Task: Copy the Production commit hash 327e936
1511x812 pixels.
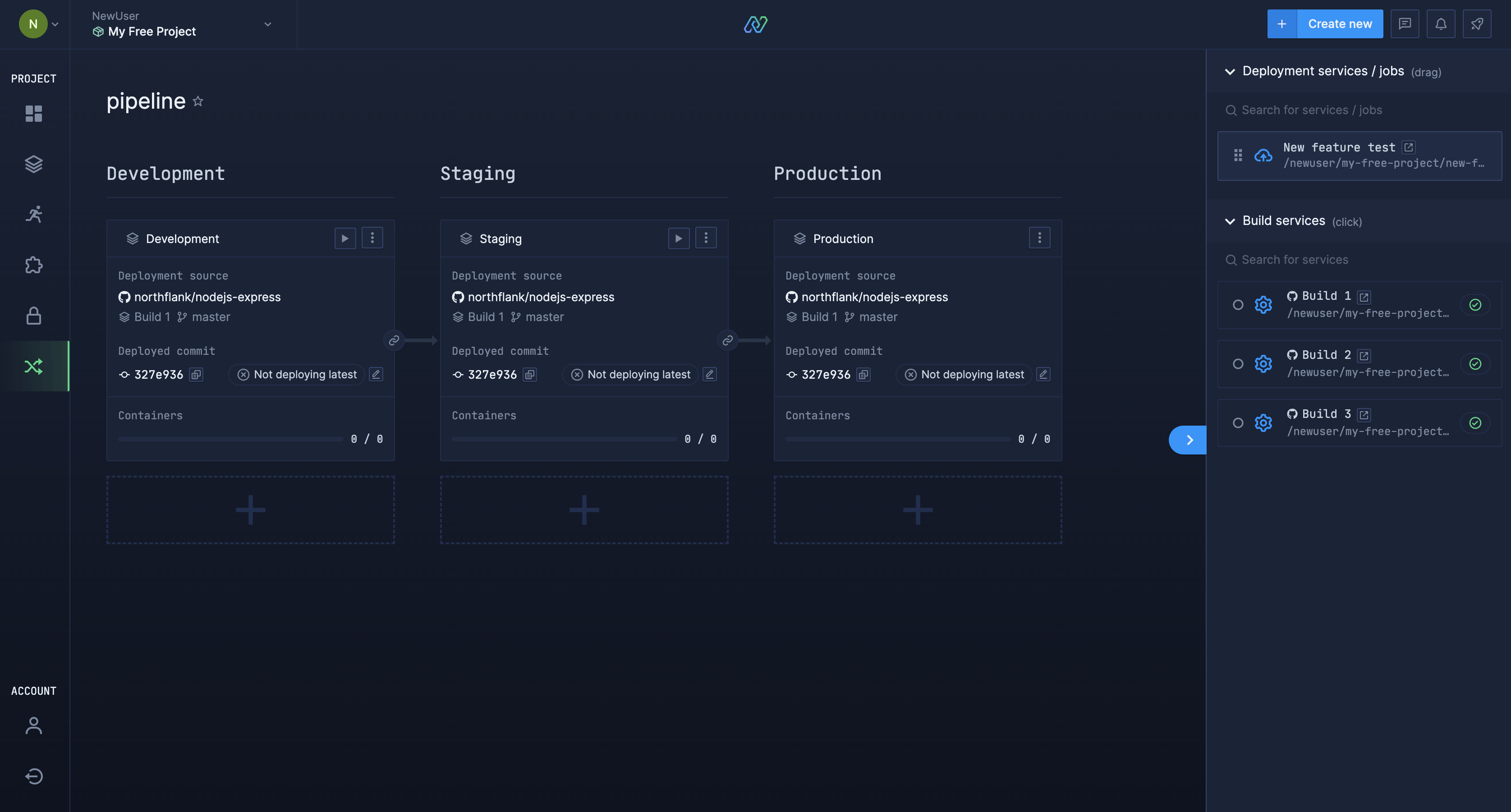Action: (x=863, y=374)
